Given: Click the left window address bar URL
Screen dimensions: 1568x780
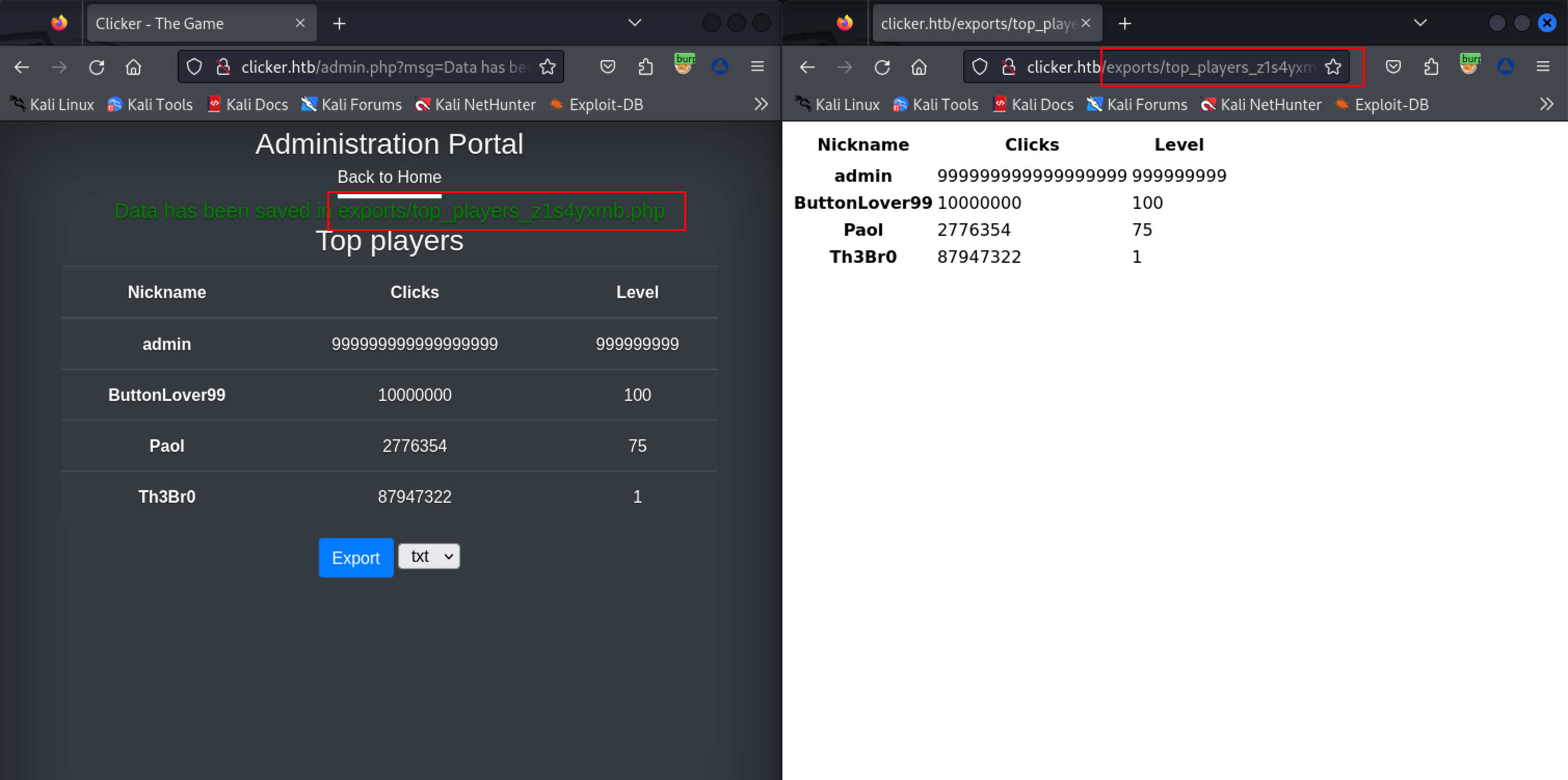Looking at the screenshot, I should [383, 67].
